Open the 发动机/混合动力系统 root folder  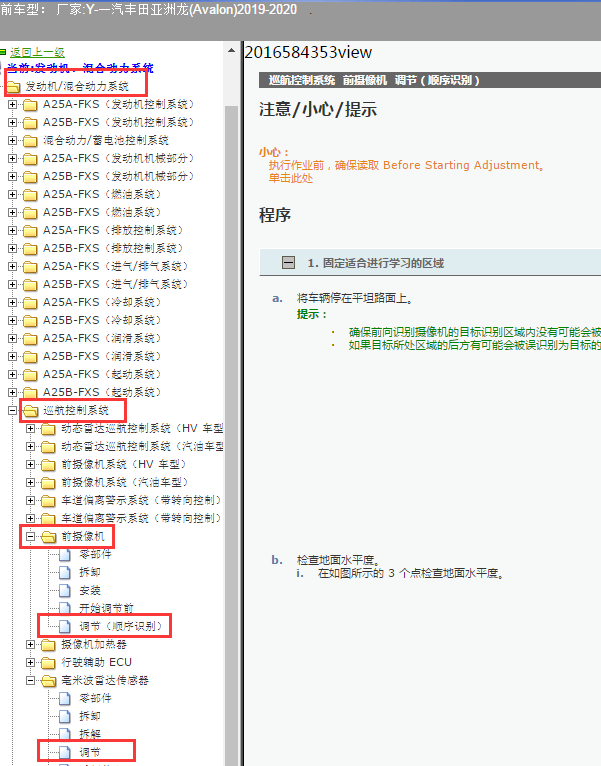pyautogui.click(x=77, y=86)
